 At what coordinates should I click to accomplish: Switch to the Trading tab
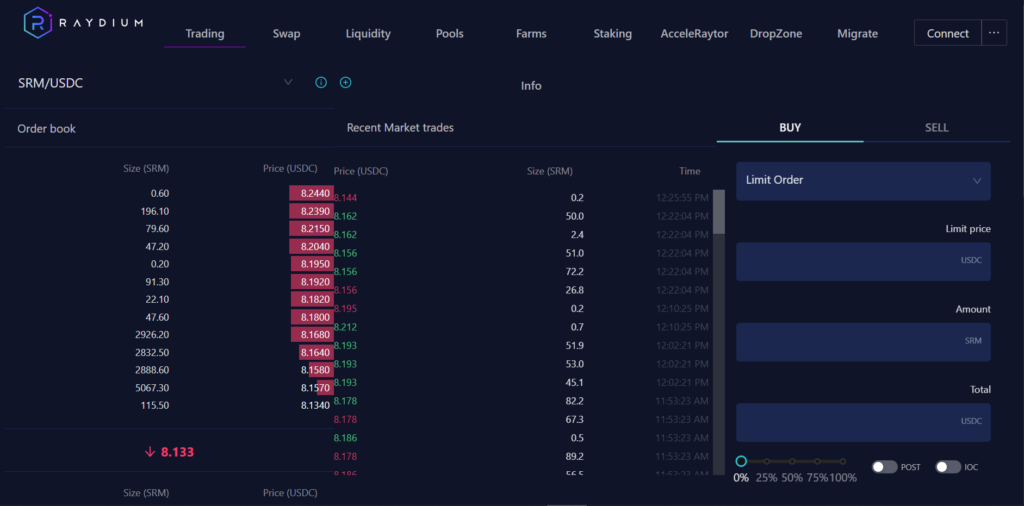[204, 34]
